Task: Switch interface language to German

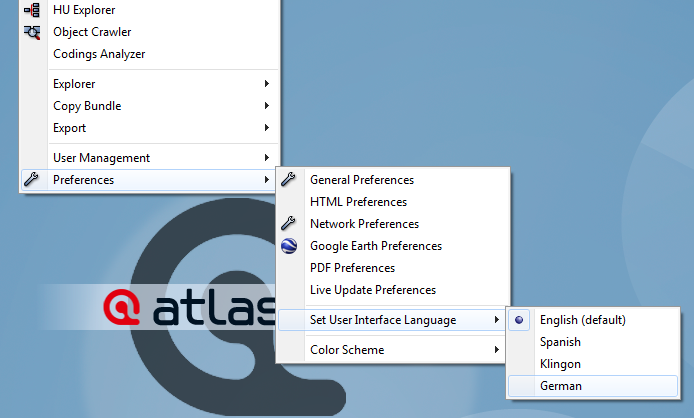Action: point(593,386)
